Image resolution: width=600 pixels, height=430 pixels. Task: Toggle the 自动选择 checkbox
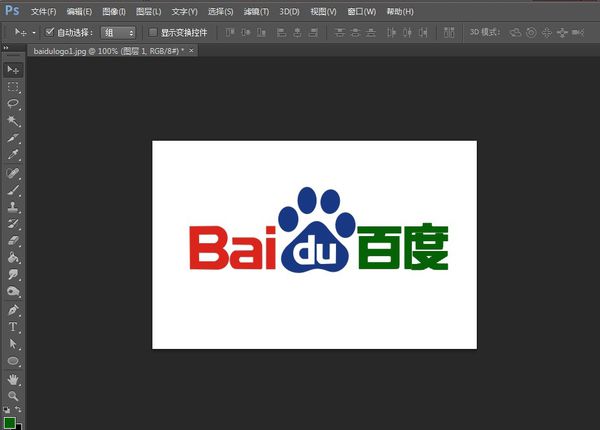click(49, 32)
